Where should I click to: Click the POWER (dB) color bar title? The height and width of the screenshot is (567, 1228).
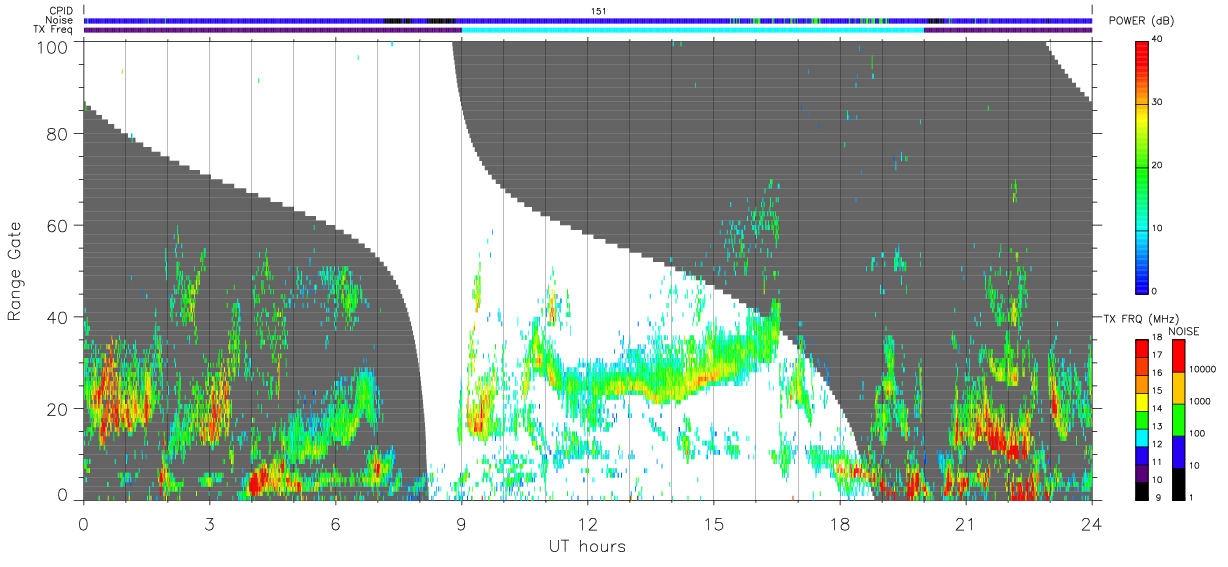pos(1141,21)
